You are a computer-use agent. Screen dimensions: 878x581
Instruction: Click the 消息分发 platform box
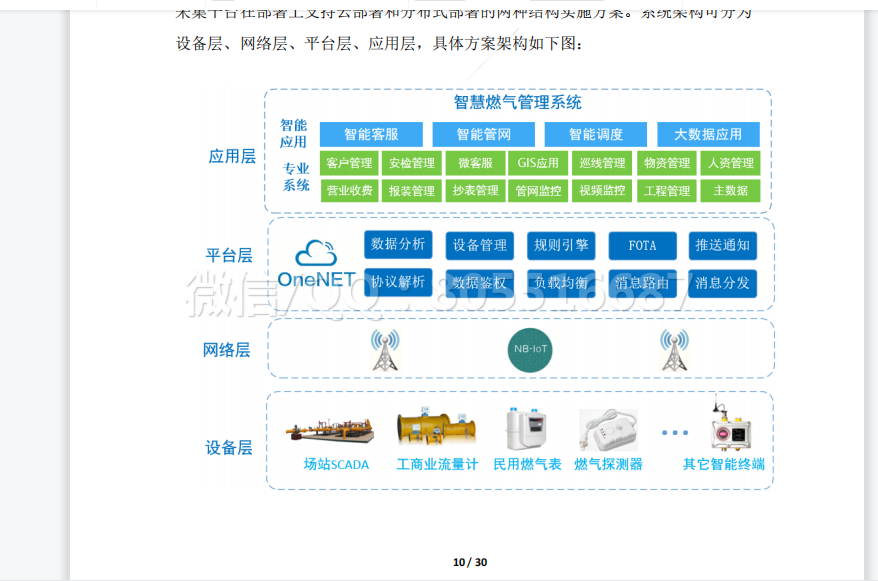(x=722, y=283)
